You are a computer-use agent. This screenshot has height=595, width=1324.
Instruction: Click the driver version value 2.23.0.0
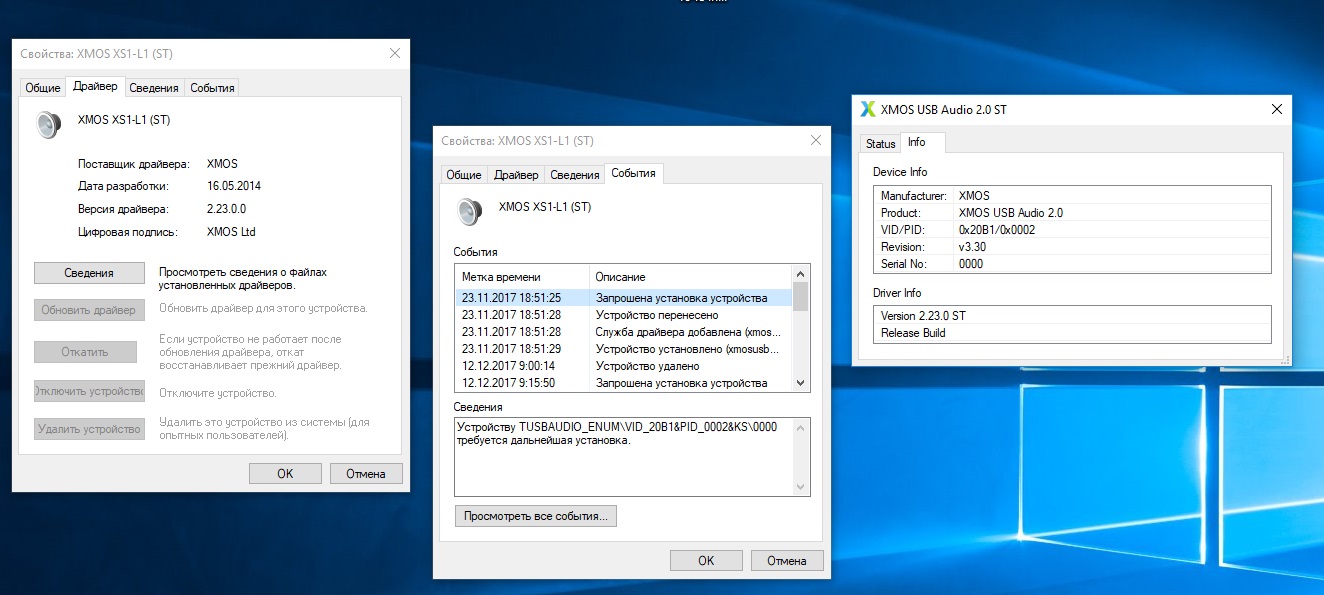[x=226, y=209]
